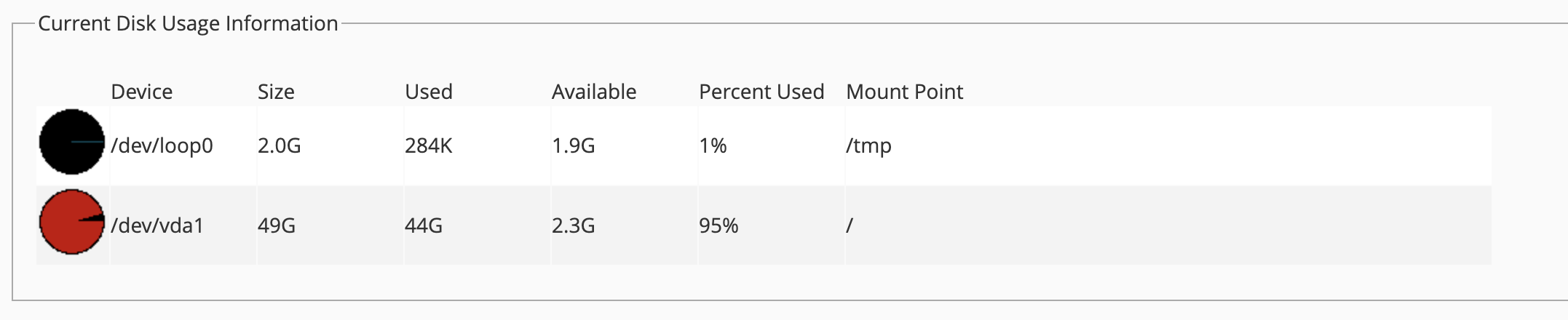Image resolution: width=1568 pixels, height=320 pixels.
Task: Click the 2.3G available value
Action: pos(573,225)
